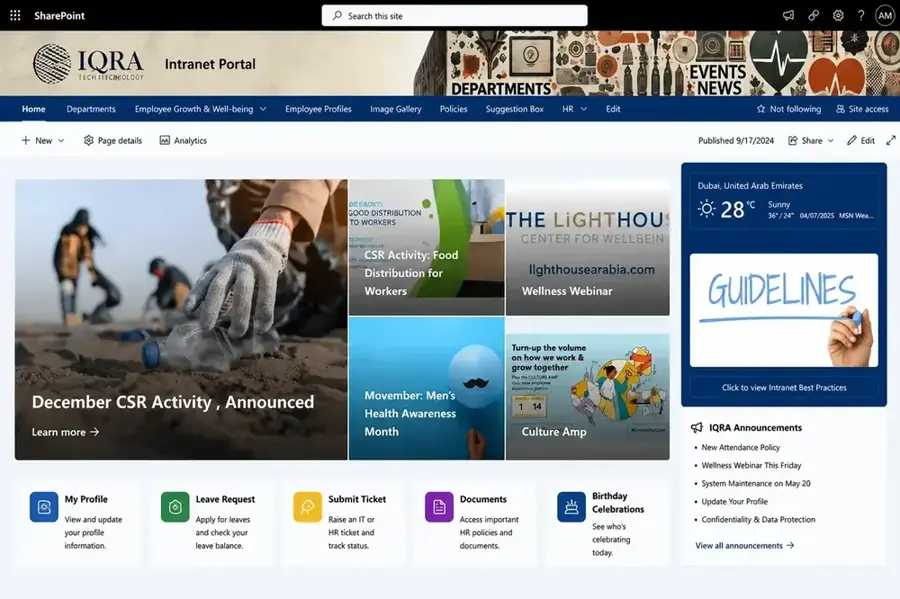Open the Share dropdown chevron
This screenshot has width=900, height=599.
[x=831, y=141]
